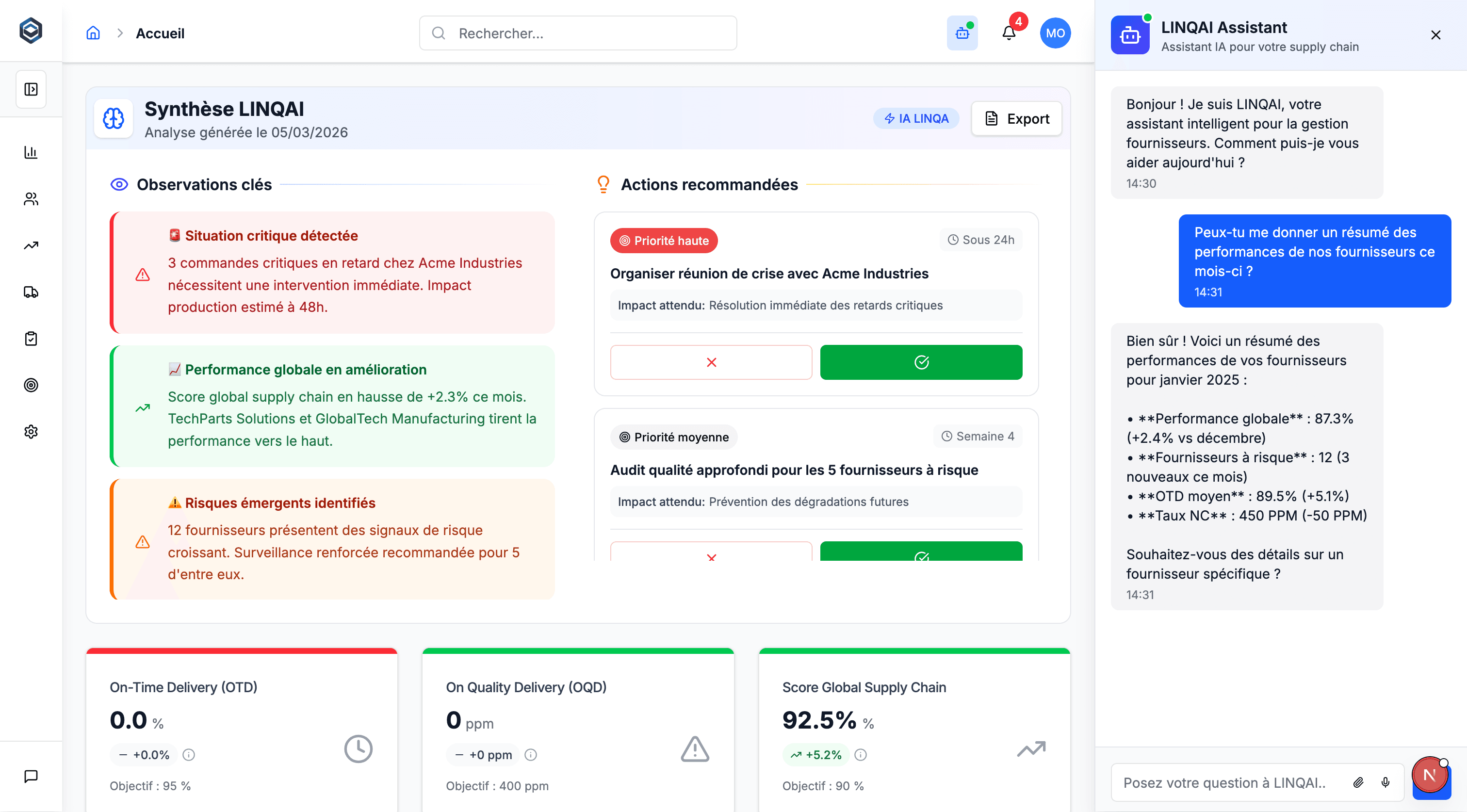Attach a file in the LINQAI chat
This screenshot has width=1467, height=812.
click(x=1358, y=782)
